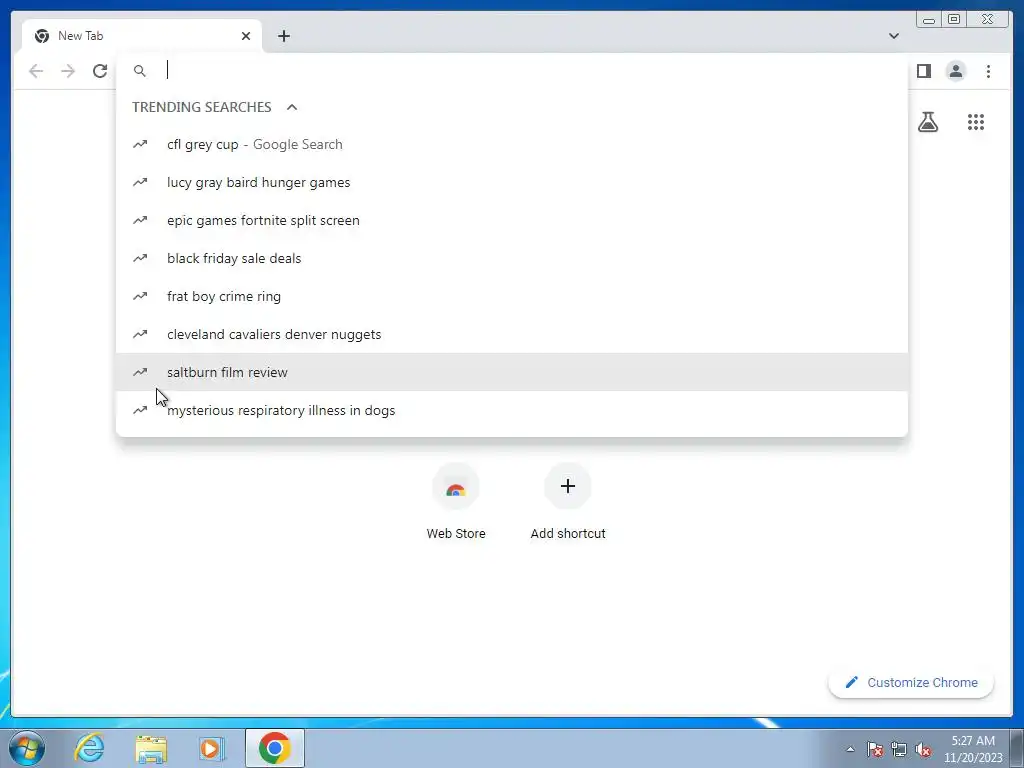Open Action Center flag icon
1024x768 pixels.
click(875, 749)
